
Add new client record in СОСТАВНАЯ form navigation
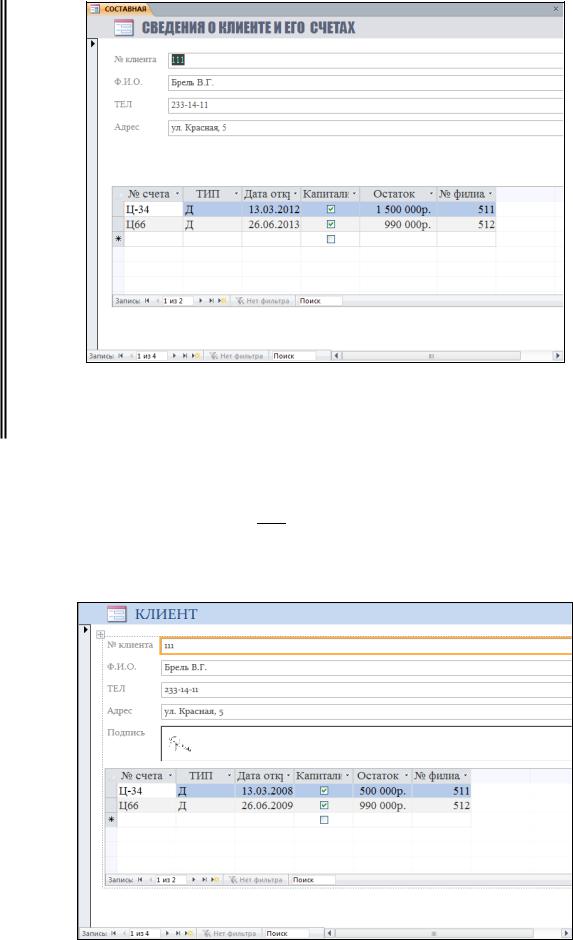(195, 356)
